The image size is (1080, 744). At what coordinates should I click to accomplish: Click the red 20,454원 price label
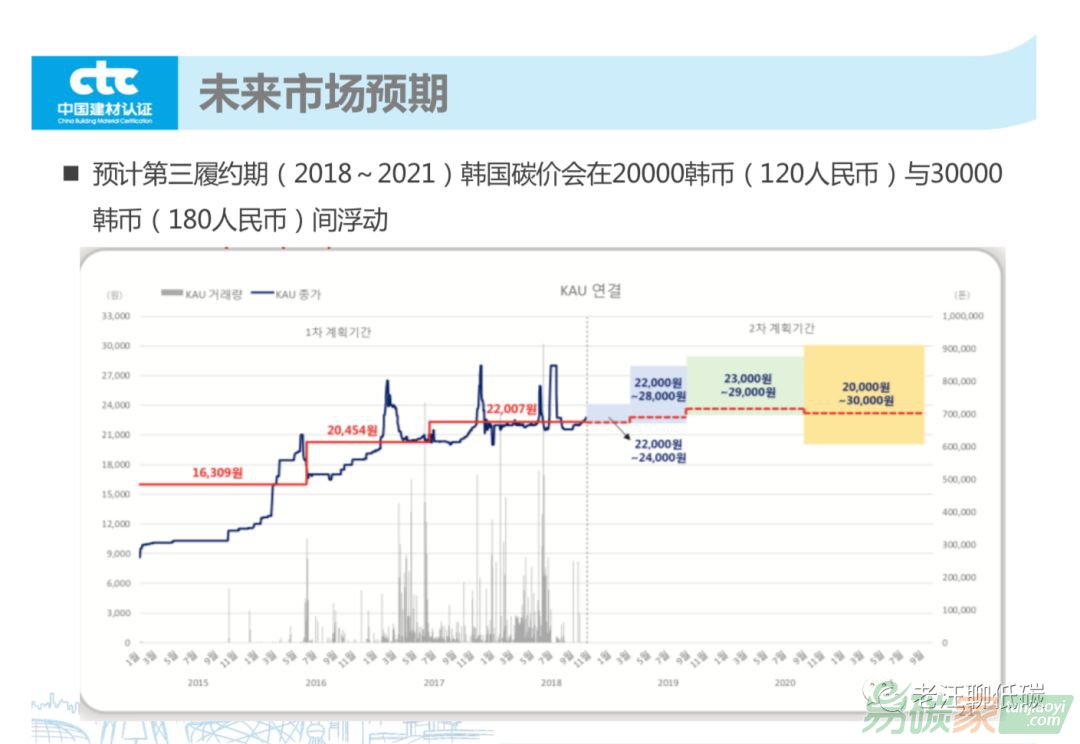tap(352, 430)
